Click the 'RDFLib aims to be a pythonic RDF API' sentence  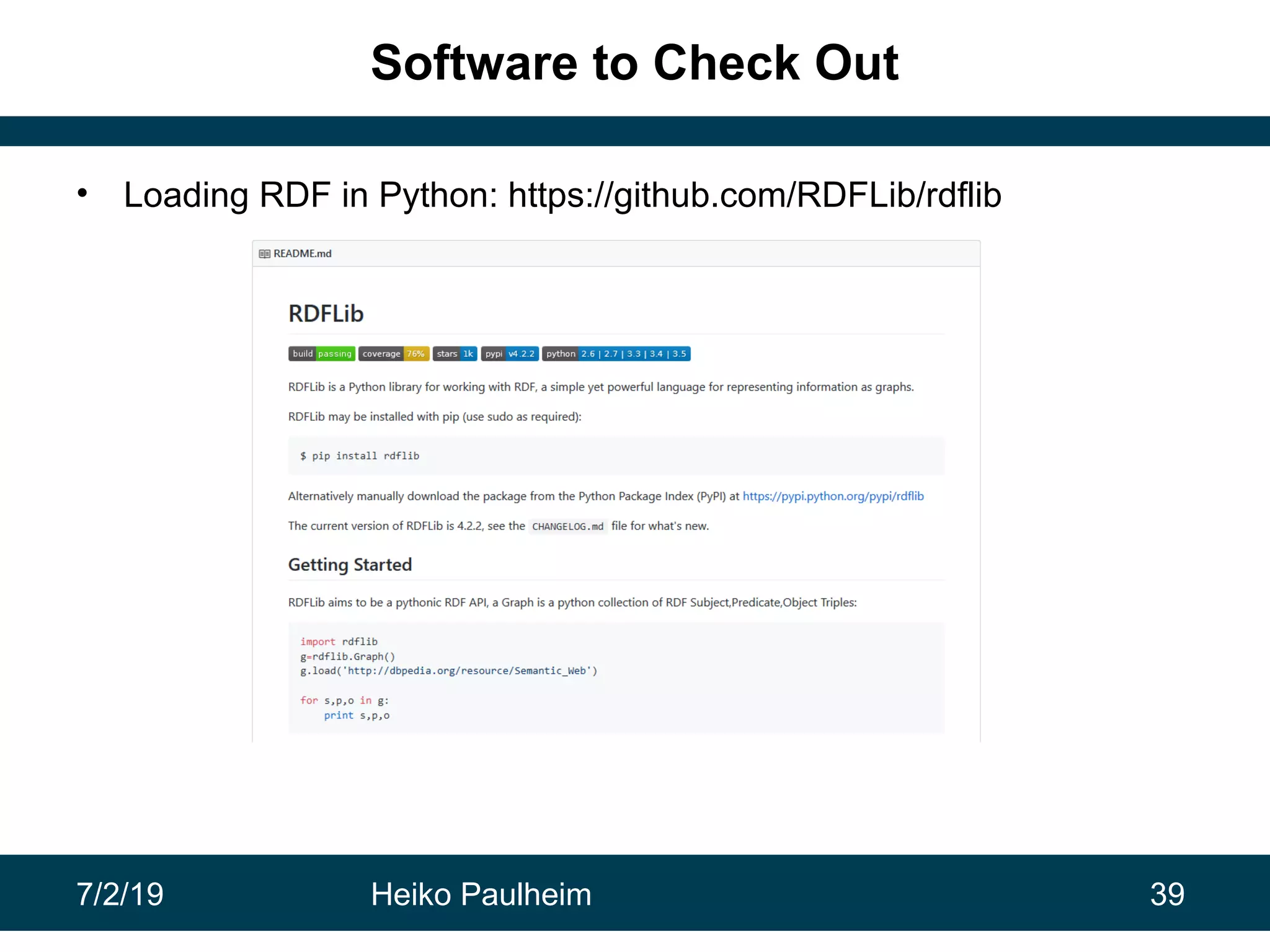(x=572, y=603)
